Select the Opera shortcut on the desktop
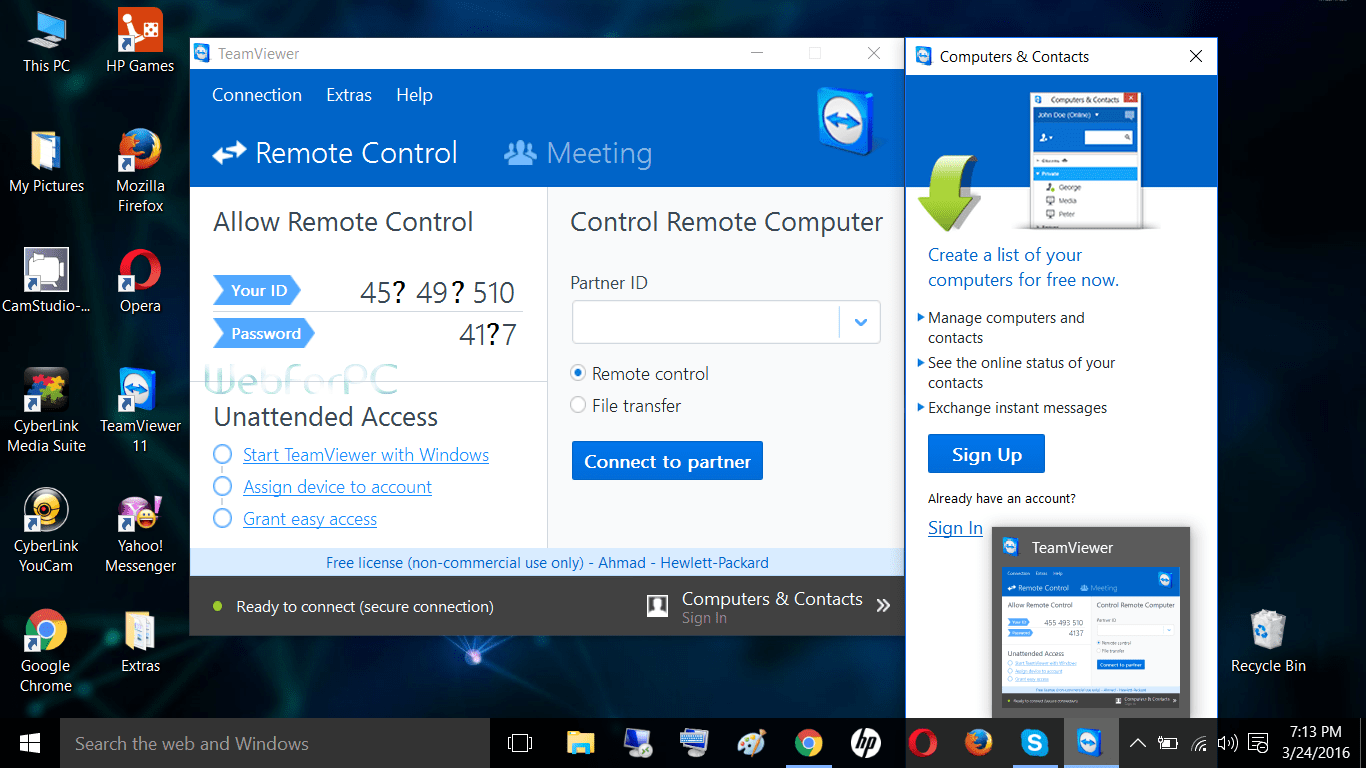 [x=140, y=281]
